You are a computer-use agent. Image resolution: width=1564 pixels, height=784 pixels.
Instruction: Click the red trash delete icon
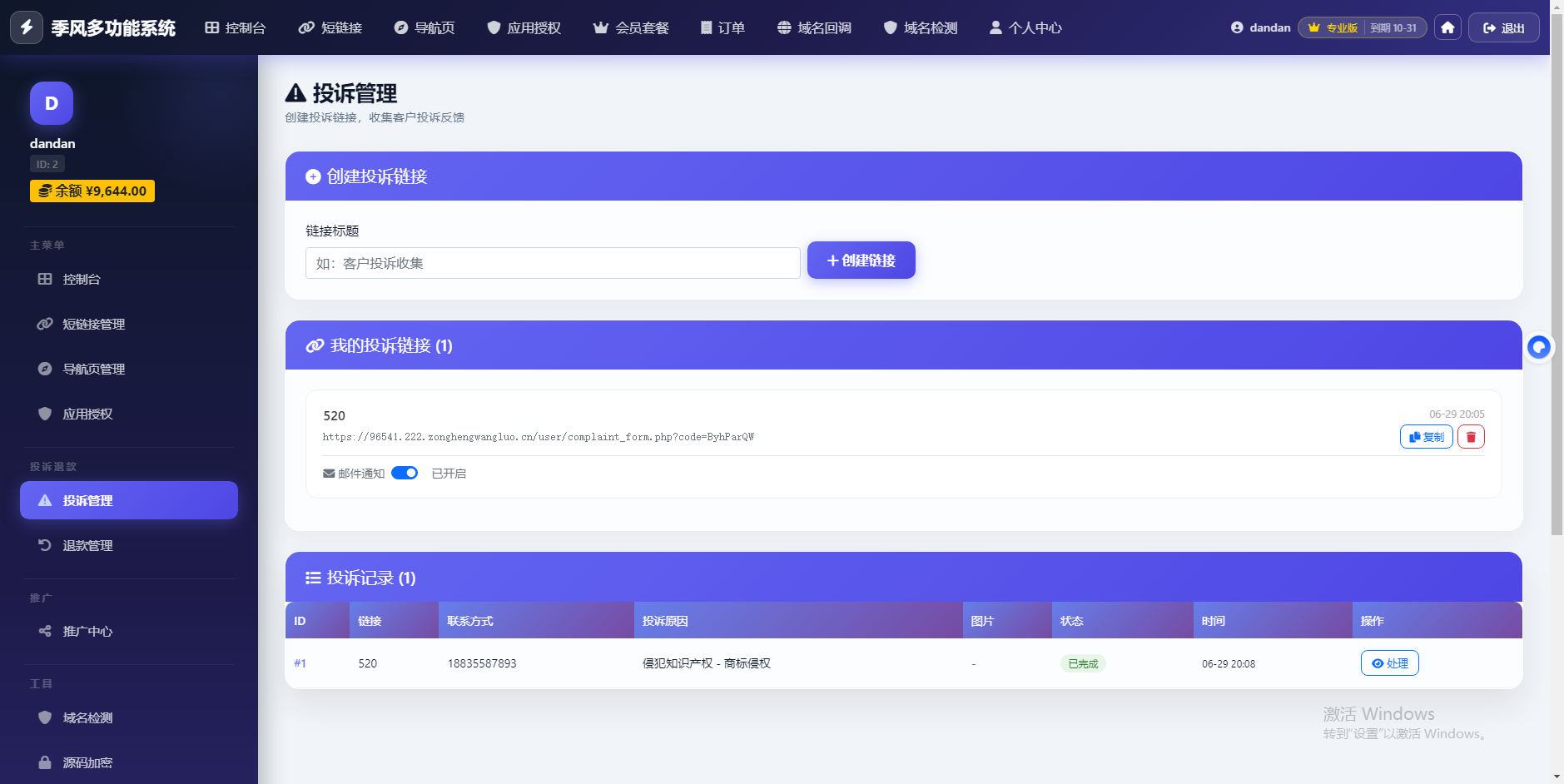pyautogui.click(x=1471, y=437)
